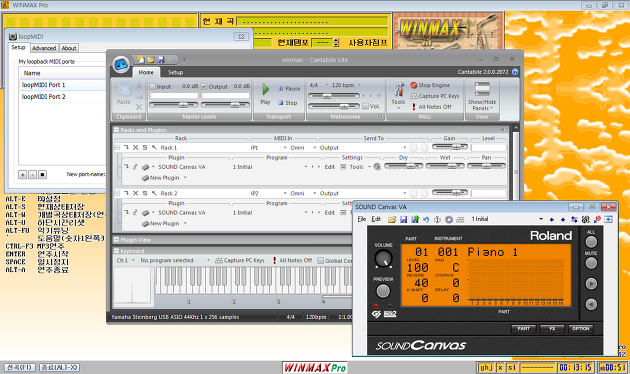Select the Advanced tab in loopMIDI

44,48
